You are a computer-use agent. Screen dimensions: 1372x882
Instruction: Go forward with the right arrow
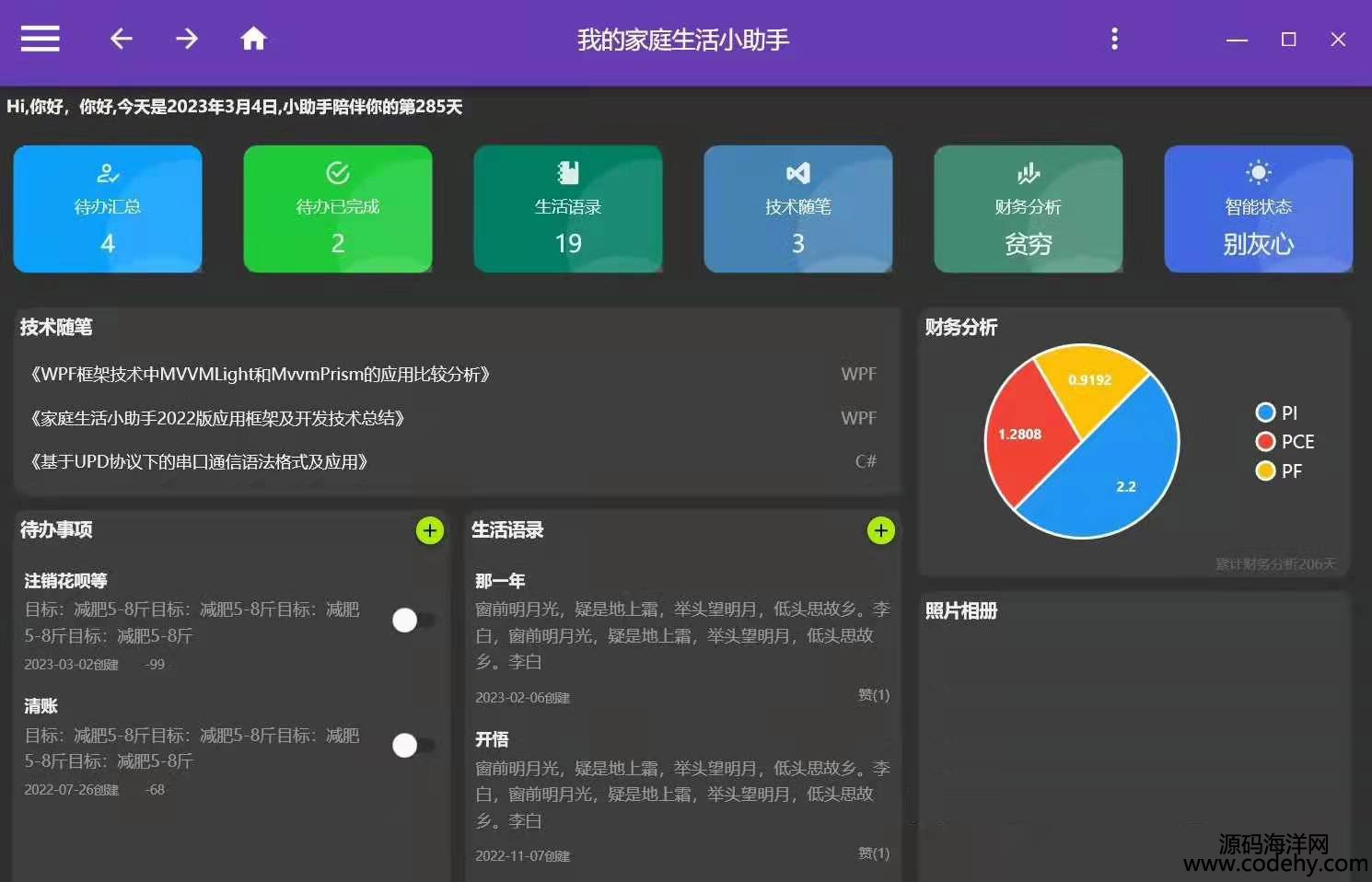pos(187,39)
